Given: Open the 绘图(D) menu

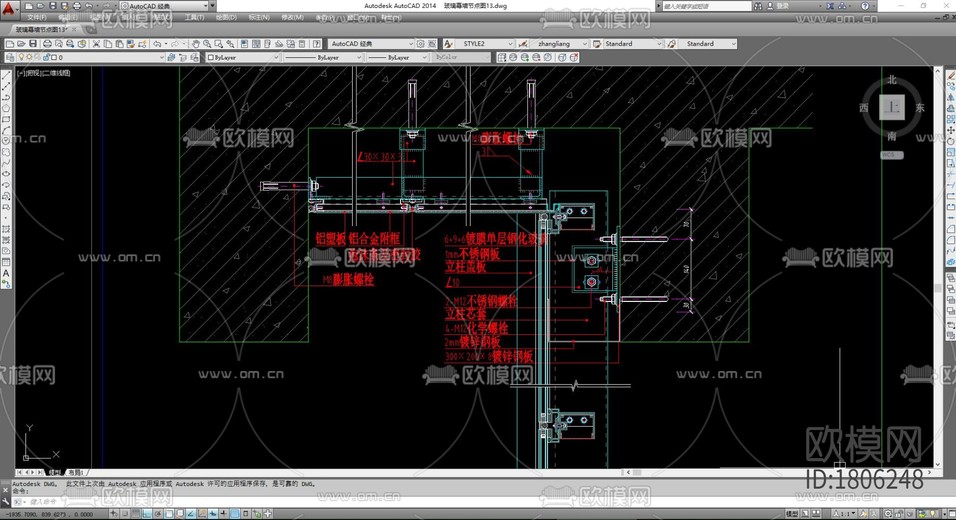Looking at the screenshot, I should click(x=226, y=18).
